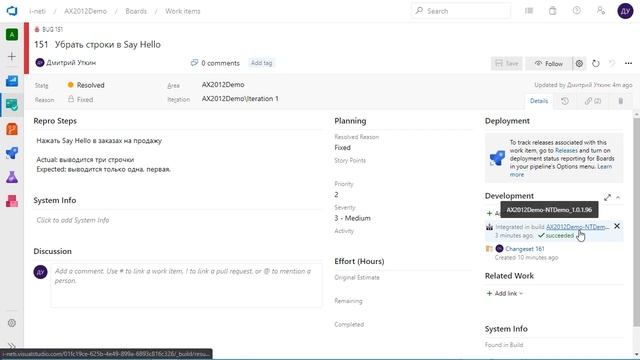Go to Work items breadcrumb

(x=183, y=11)
